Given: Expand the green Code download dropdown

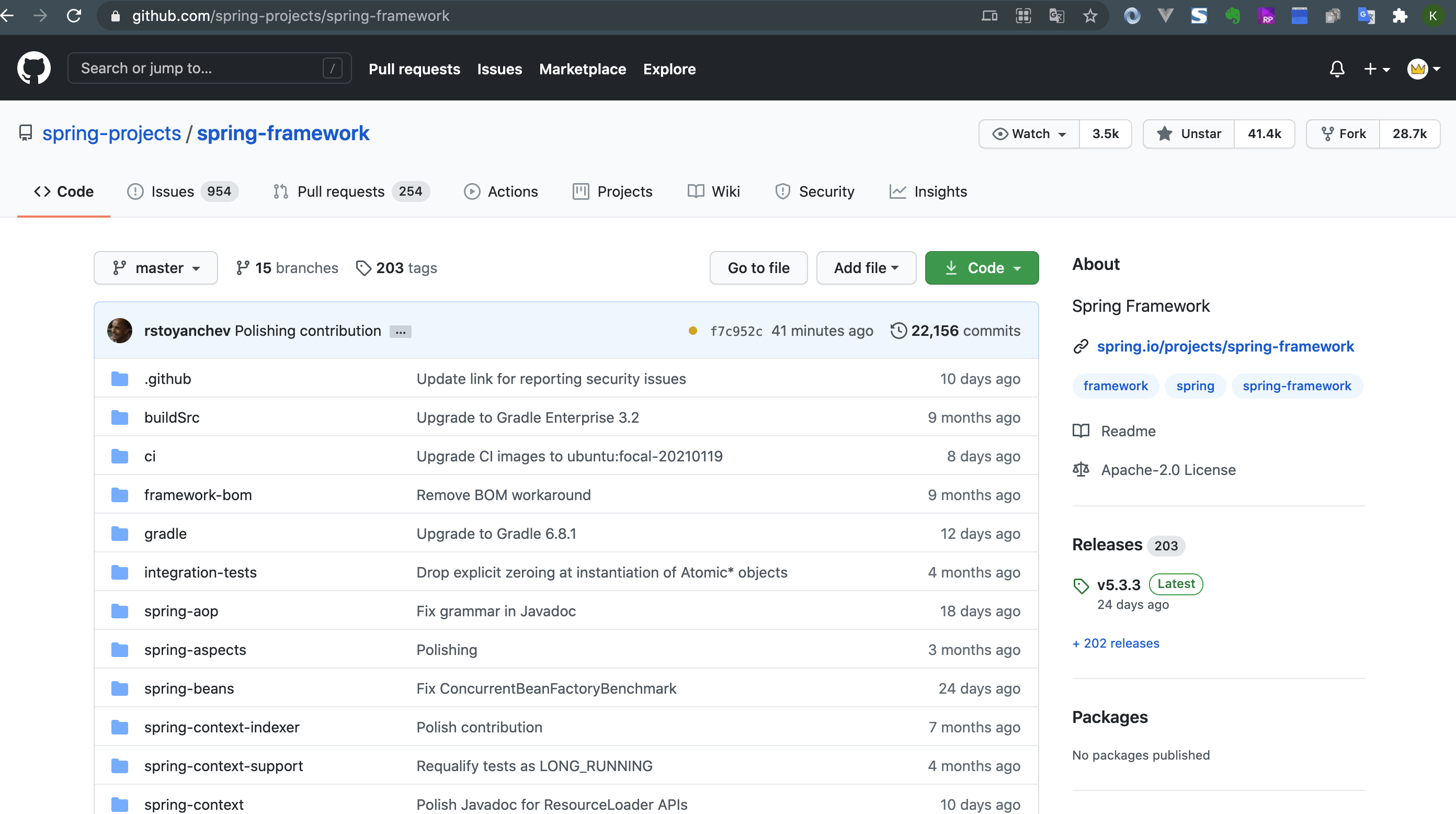Looking at the screenshot, I should (x=981, y=268).
